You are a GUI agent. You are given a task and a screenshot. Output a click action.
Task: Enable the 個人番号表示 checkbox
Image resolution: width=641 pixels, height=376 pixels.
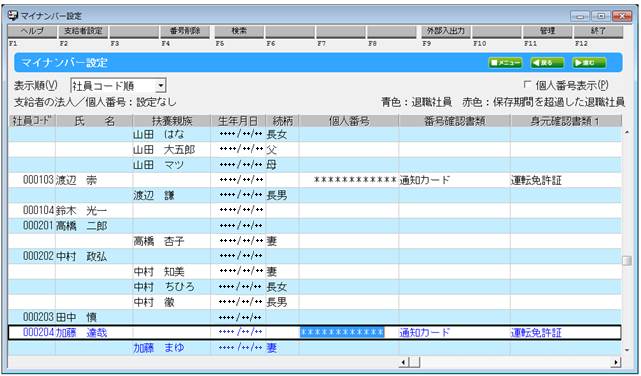click(x=527, y=85)
